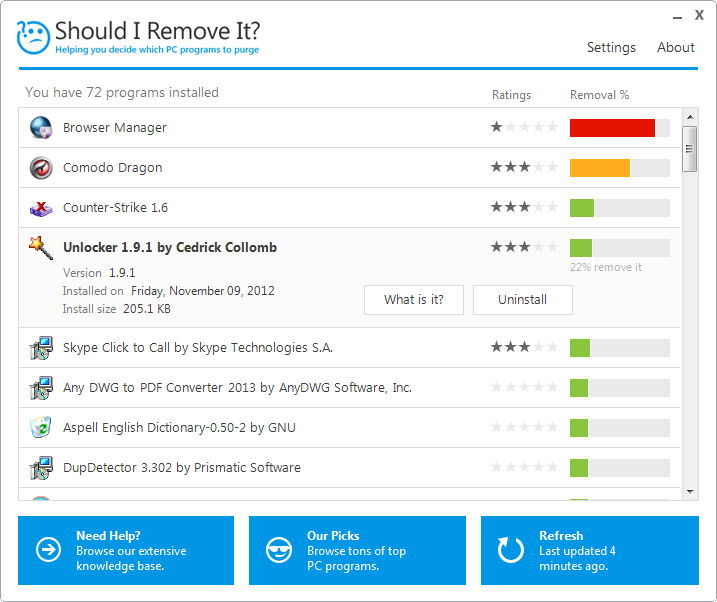
Task: Click the Any DWG to PDF Converter icon
Action: tap(41, 388)
